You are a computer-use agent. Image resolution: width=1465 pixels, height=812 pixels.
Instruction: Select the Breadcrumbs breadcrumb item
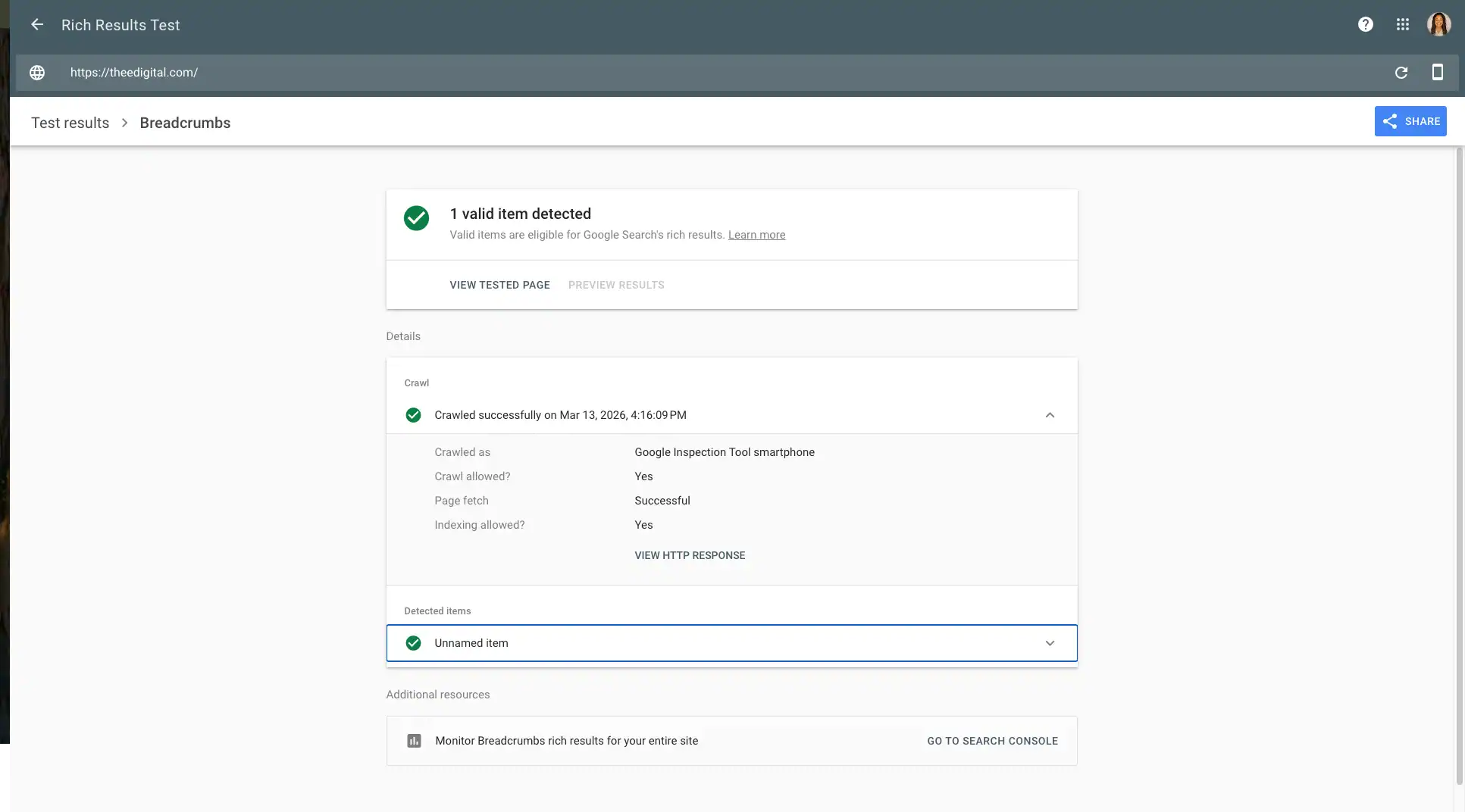(x=185, y=123)
